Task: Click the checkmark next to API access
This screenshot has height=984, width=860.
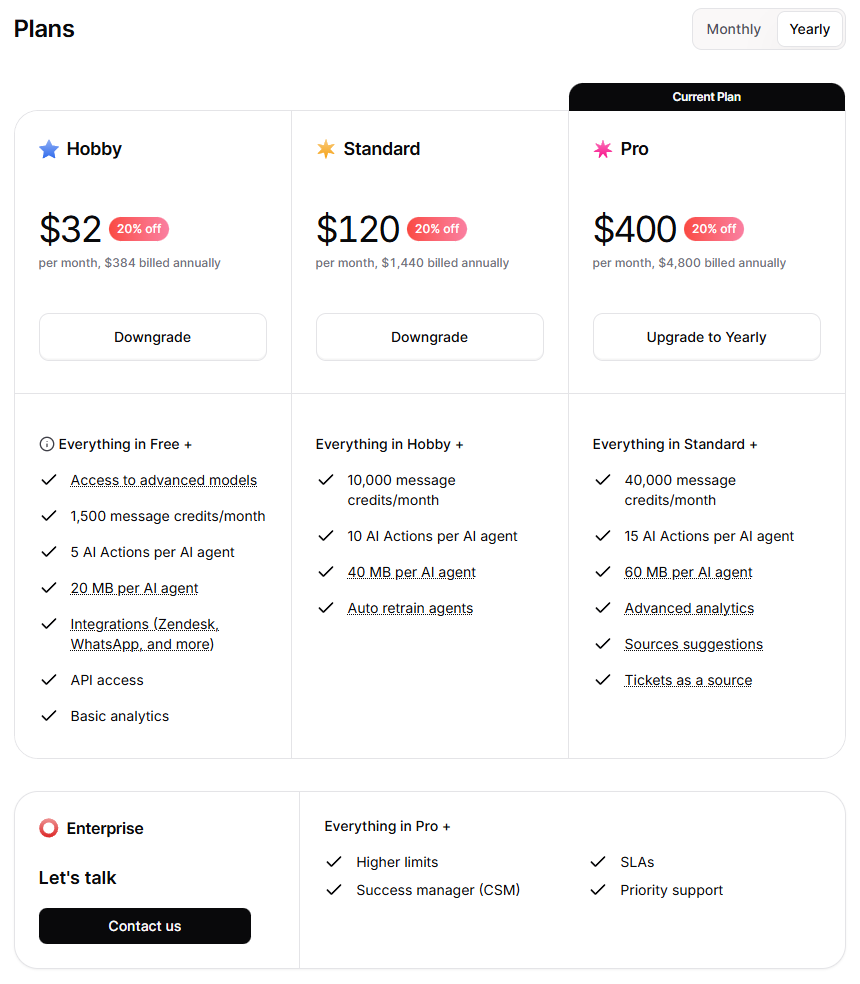Action: point(49,680)
